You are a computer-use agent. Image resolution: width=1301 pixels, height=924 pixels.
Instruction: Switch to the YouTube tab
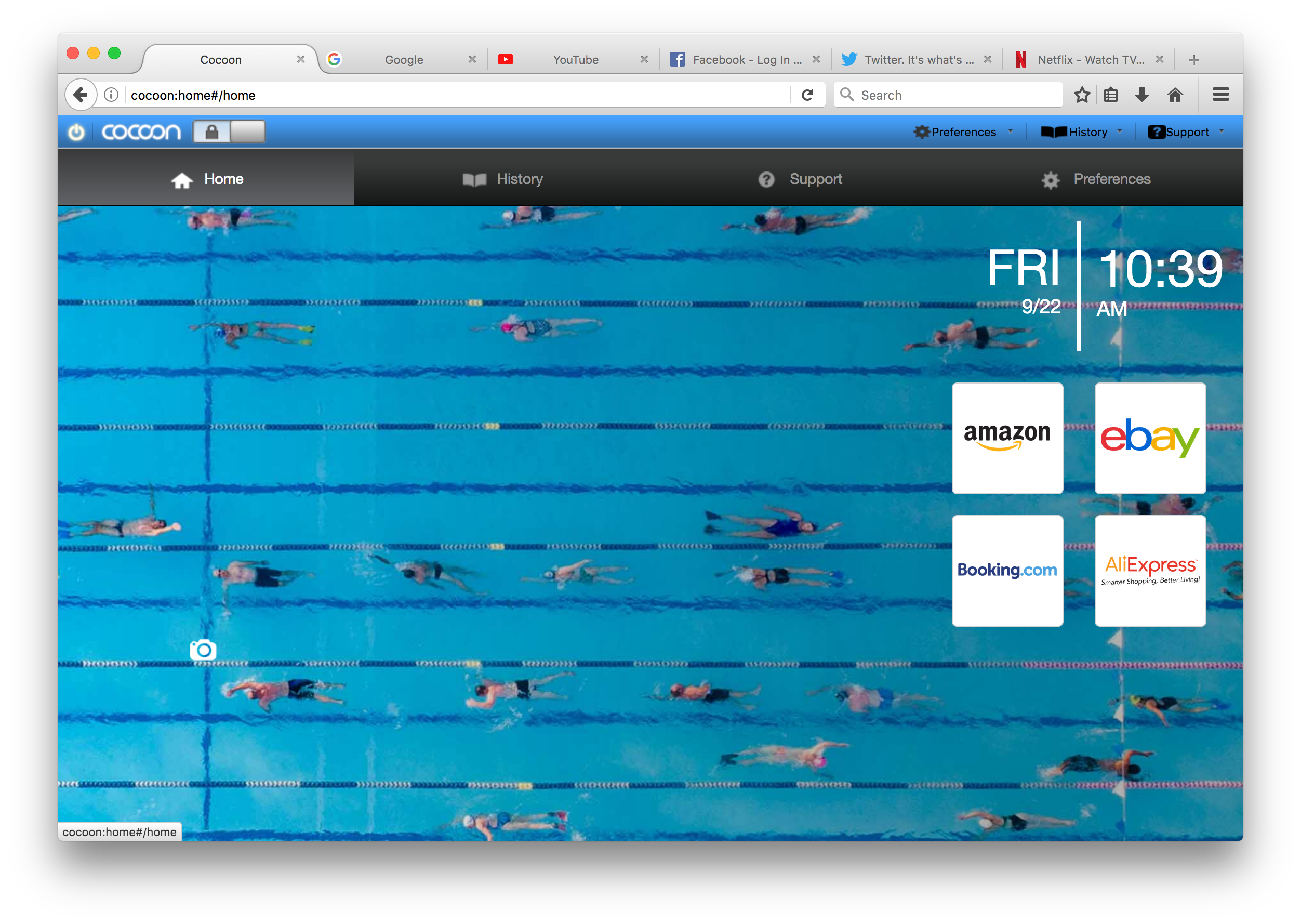(575, 60)
